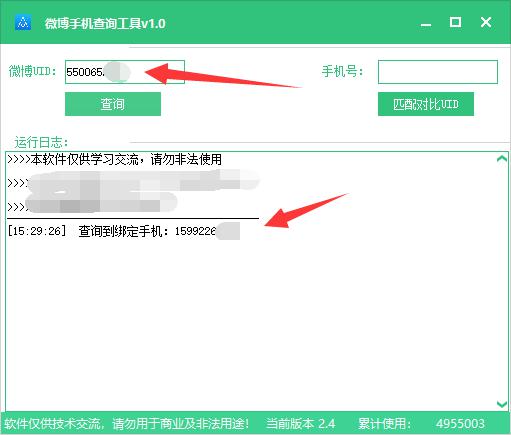The width and height of the screenshot is (511, 435).
Task: Click the 微博UID label
Action: pyautogui.click(x=33, y=71)
